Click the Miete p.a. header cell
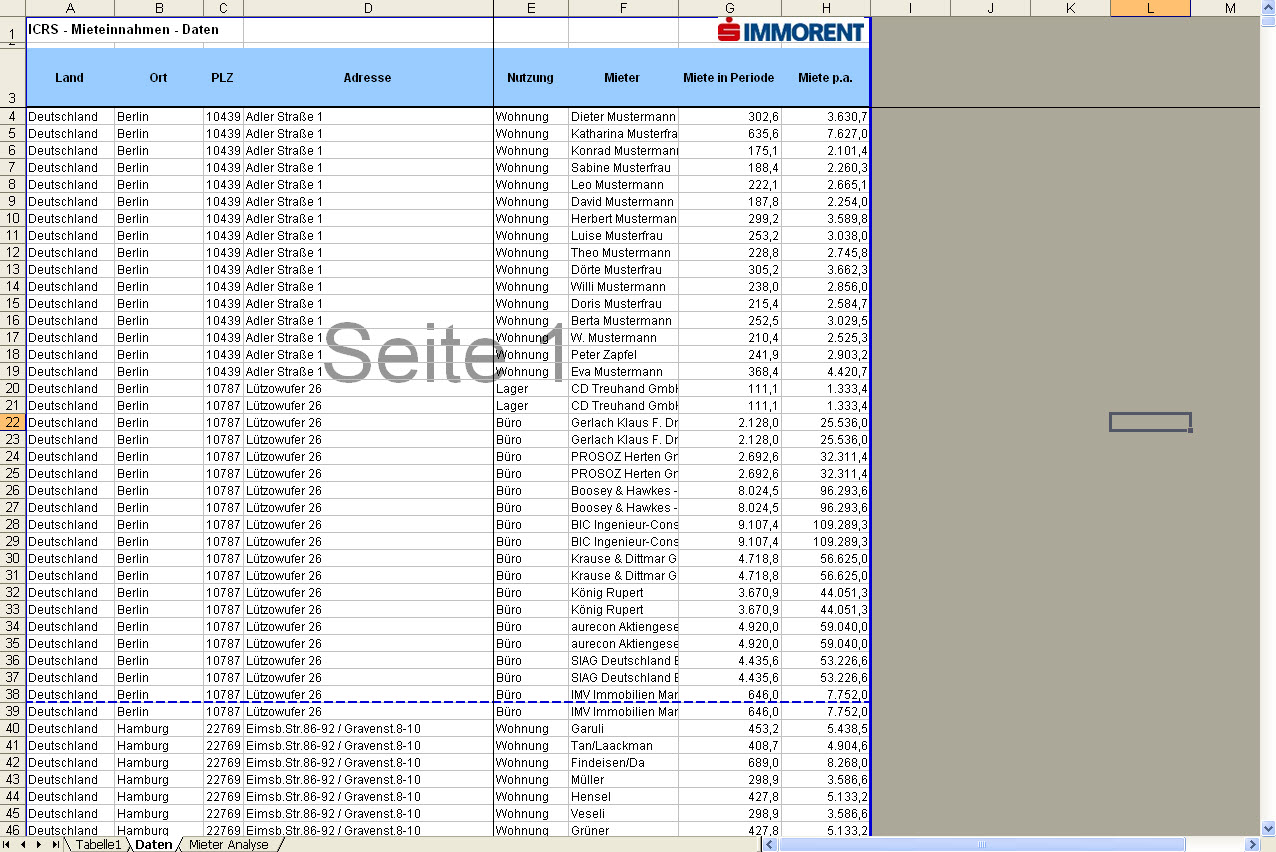Image resolution: width=1276 pixels, height=852 pixels. [826, 78]
